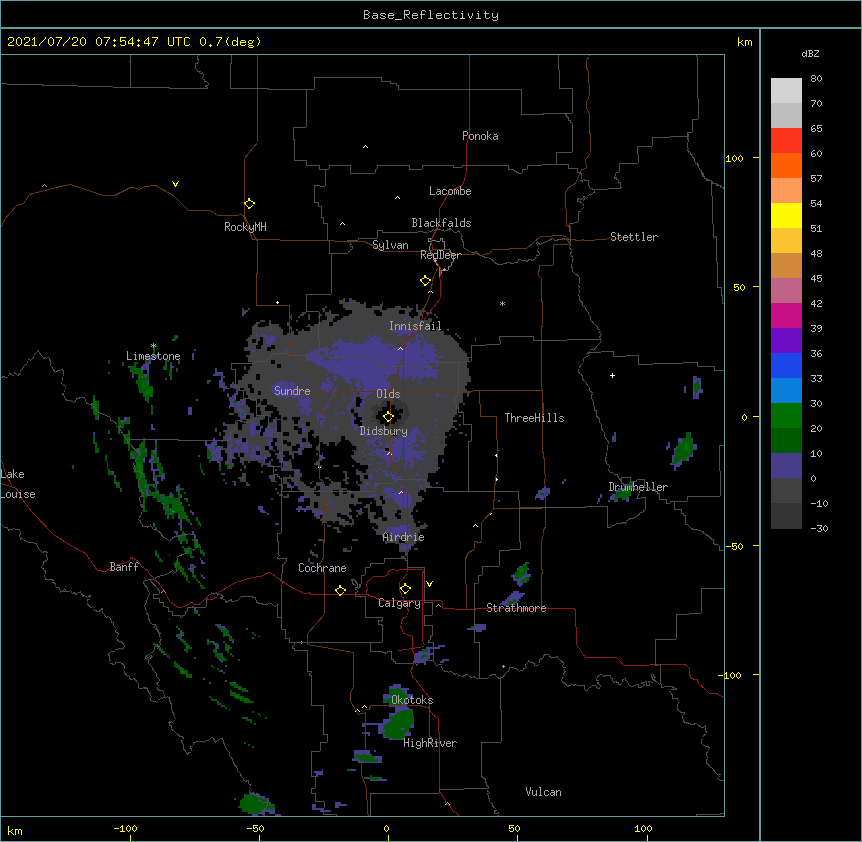Pick the yellow 51-54 dBZ legend swatch
Image resolution: width=862 pixels, height=842 pixels.
click(x=786, y=215)
